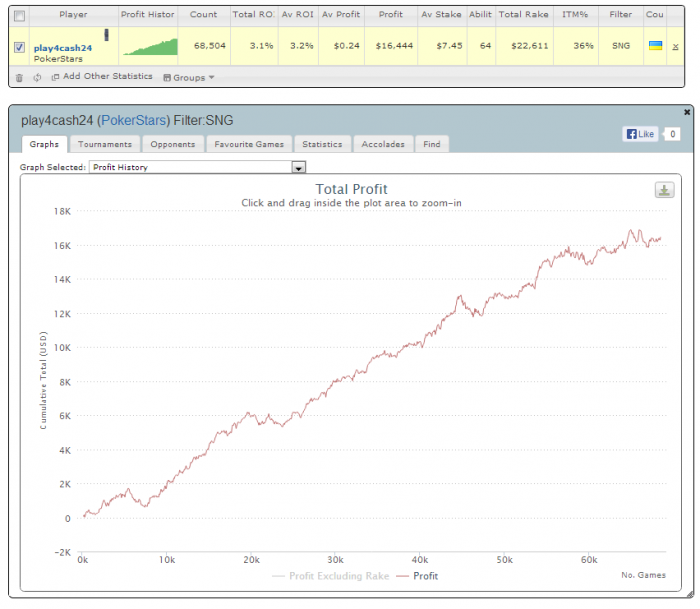
Task: Sort by the Player column header
Action: (74, 15)
